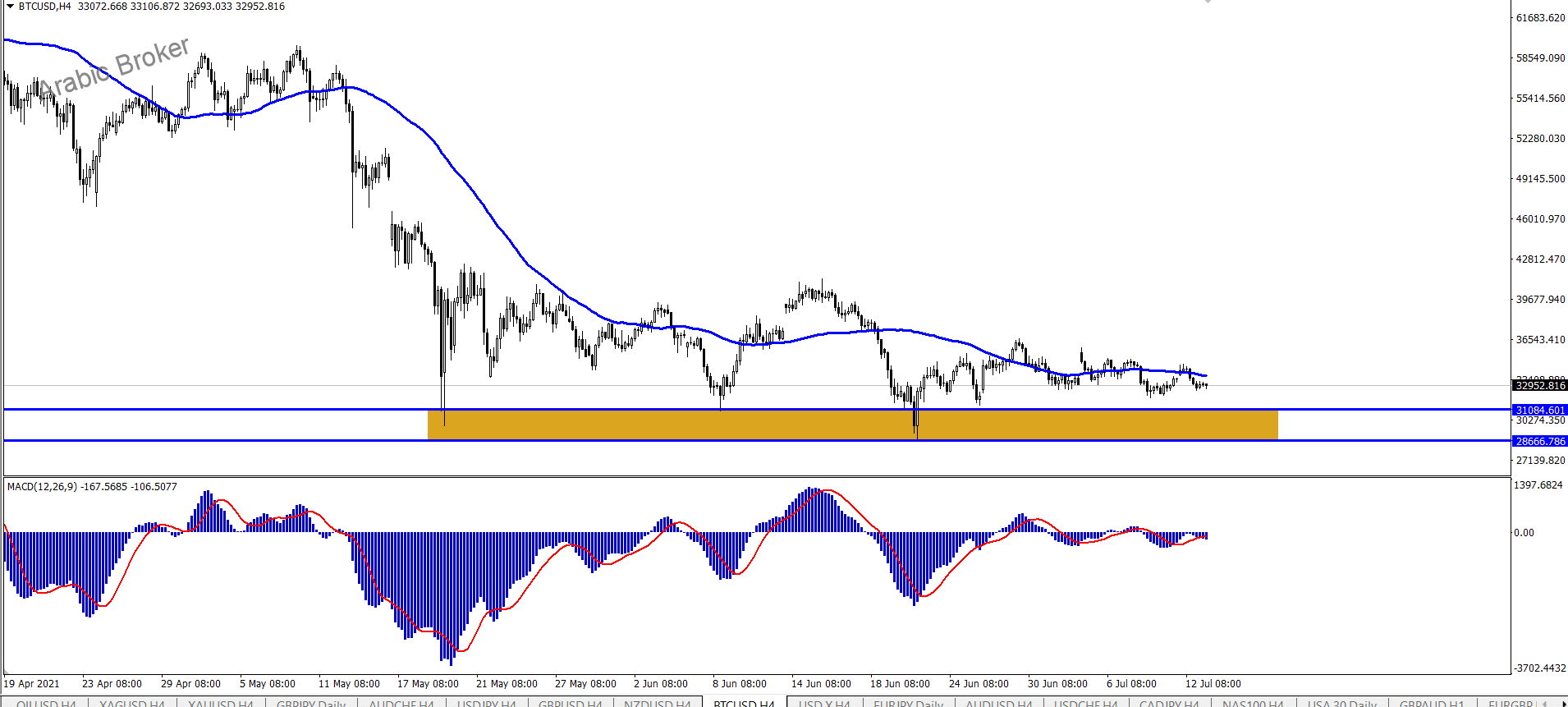1568x707 pixels.
Task: Click the 14 Jun 08:00 time label
Action: point(821,683)
